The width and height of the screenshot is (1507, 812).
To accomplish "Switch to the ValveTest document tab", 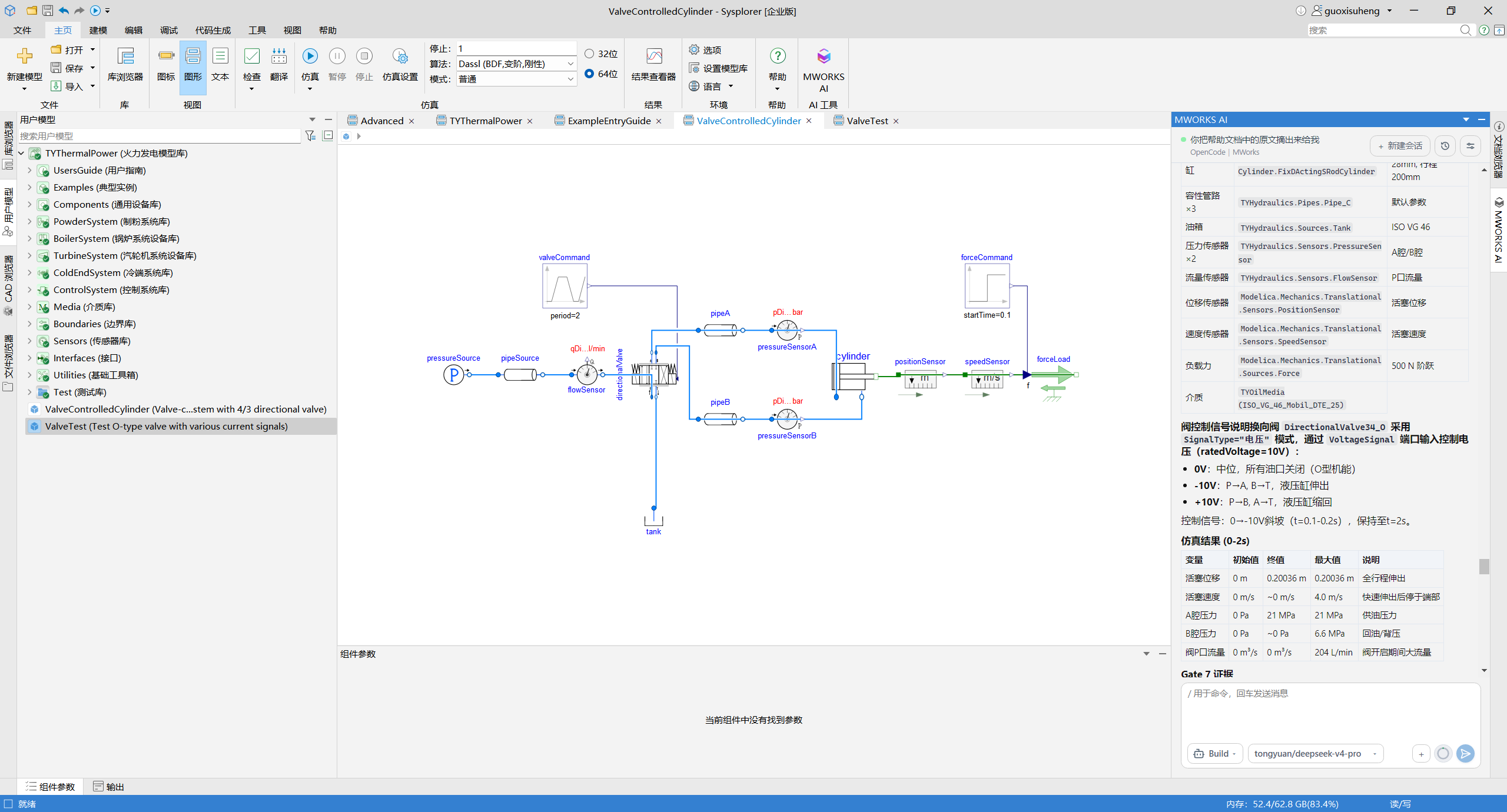I will click(x=867, y=121).
